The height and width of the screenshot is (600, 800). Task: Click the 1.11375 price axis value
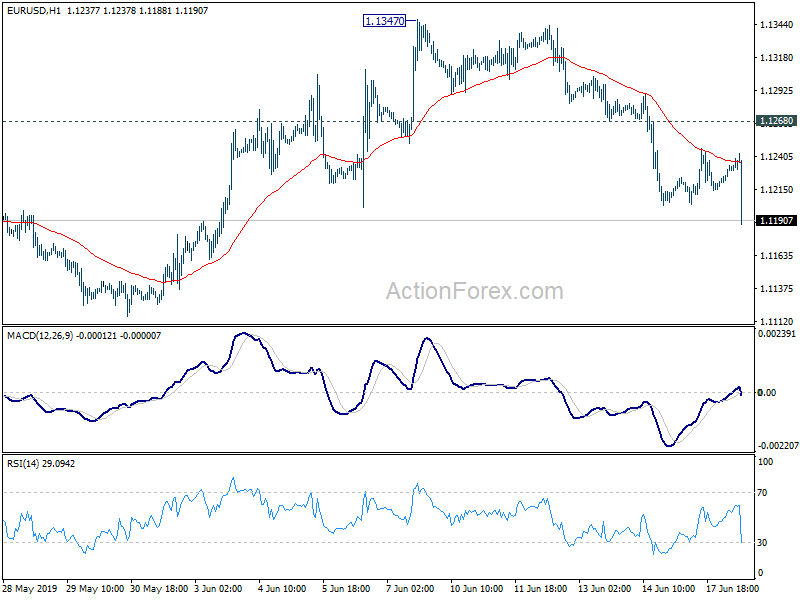pyautogui.click(x=777, y=289)
